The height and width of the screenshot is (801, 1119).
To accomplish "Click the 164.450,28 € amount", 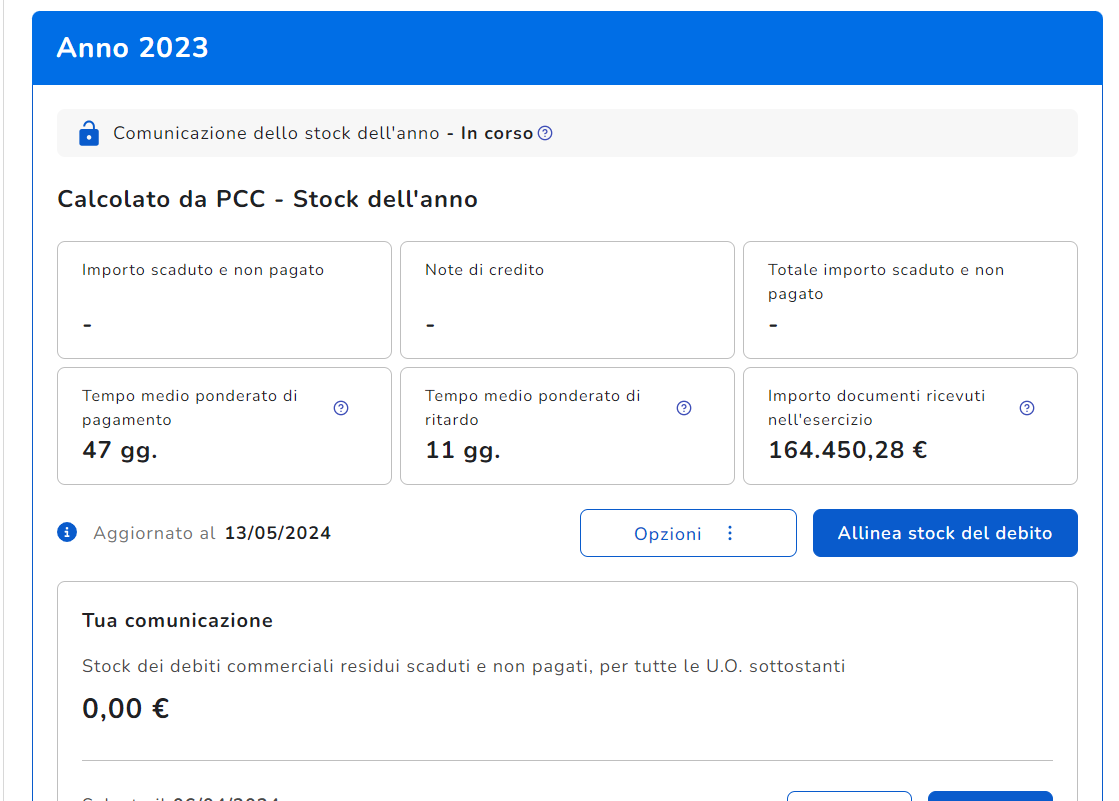I will coord(847,450).
